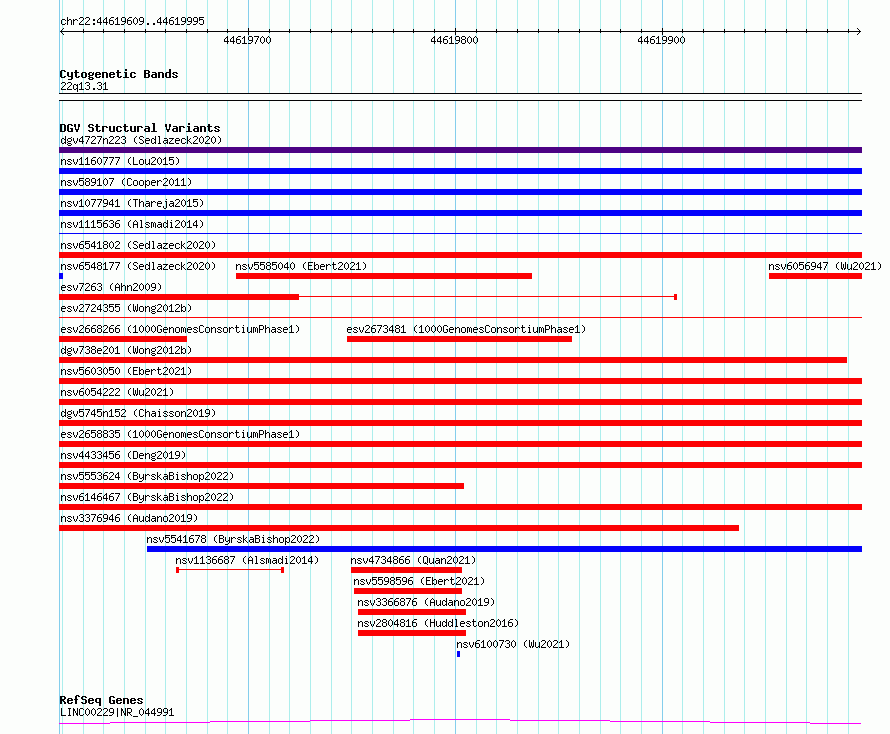Image resolution: width=890 pixels, height=734 pixels.
Task: Open variant dgv5745n152 (Chaisson2019)
Action: click(138, 413)
